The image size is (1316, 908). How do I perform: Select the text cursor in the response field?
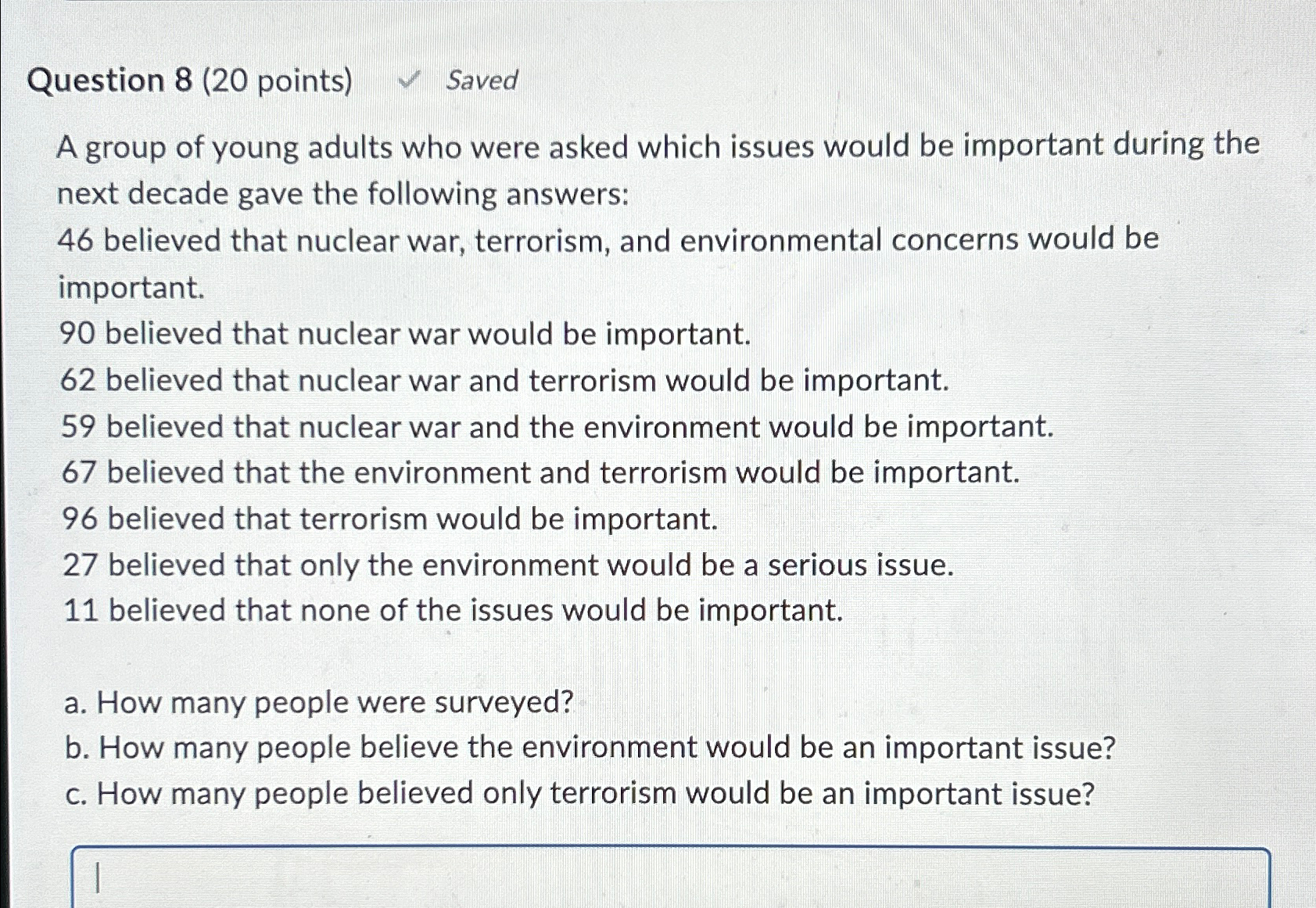point(98,877)
